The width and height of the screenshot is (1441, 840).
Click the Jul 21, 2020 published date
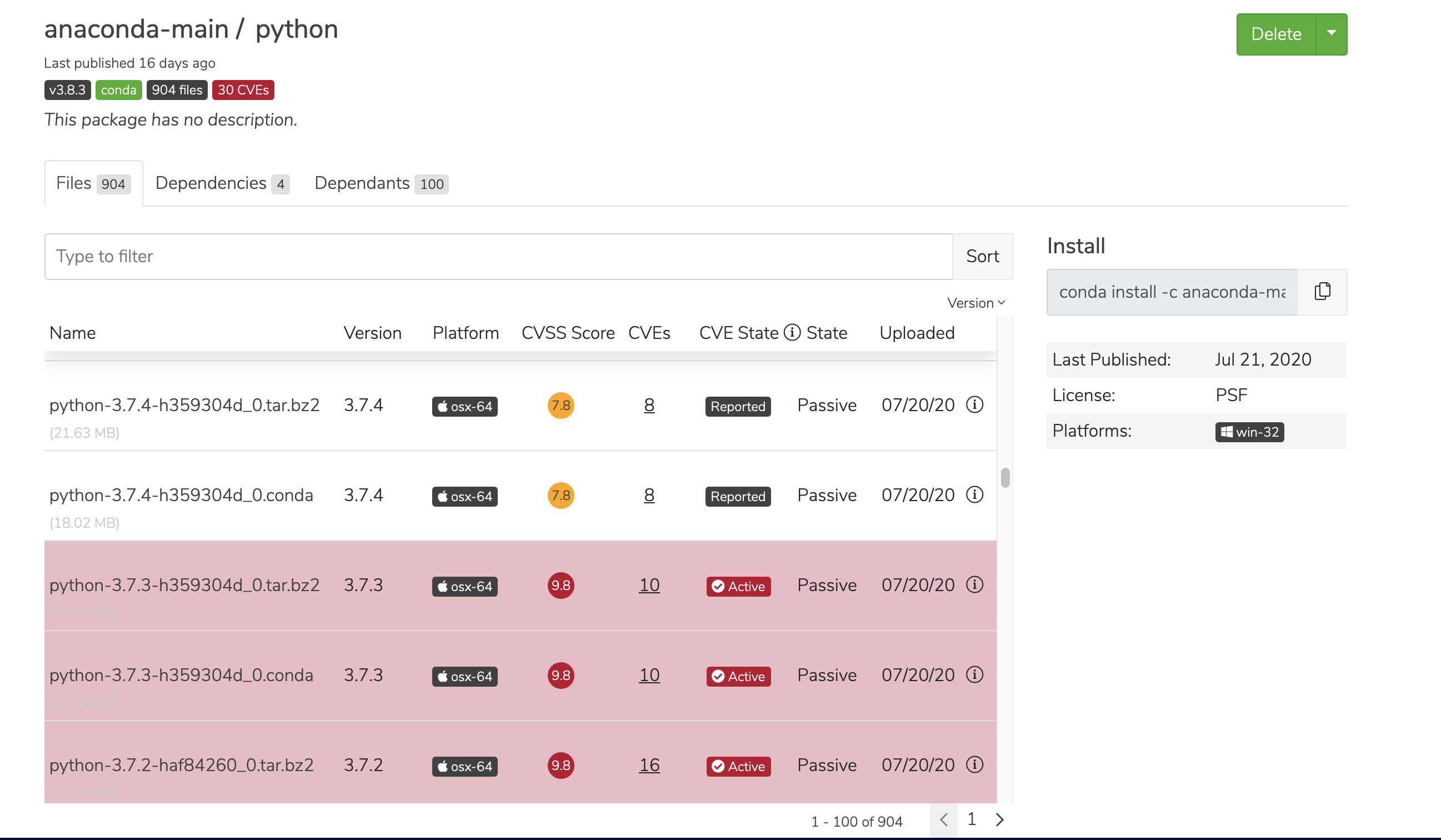click(x=1263, y=359)
